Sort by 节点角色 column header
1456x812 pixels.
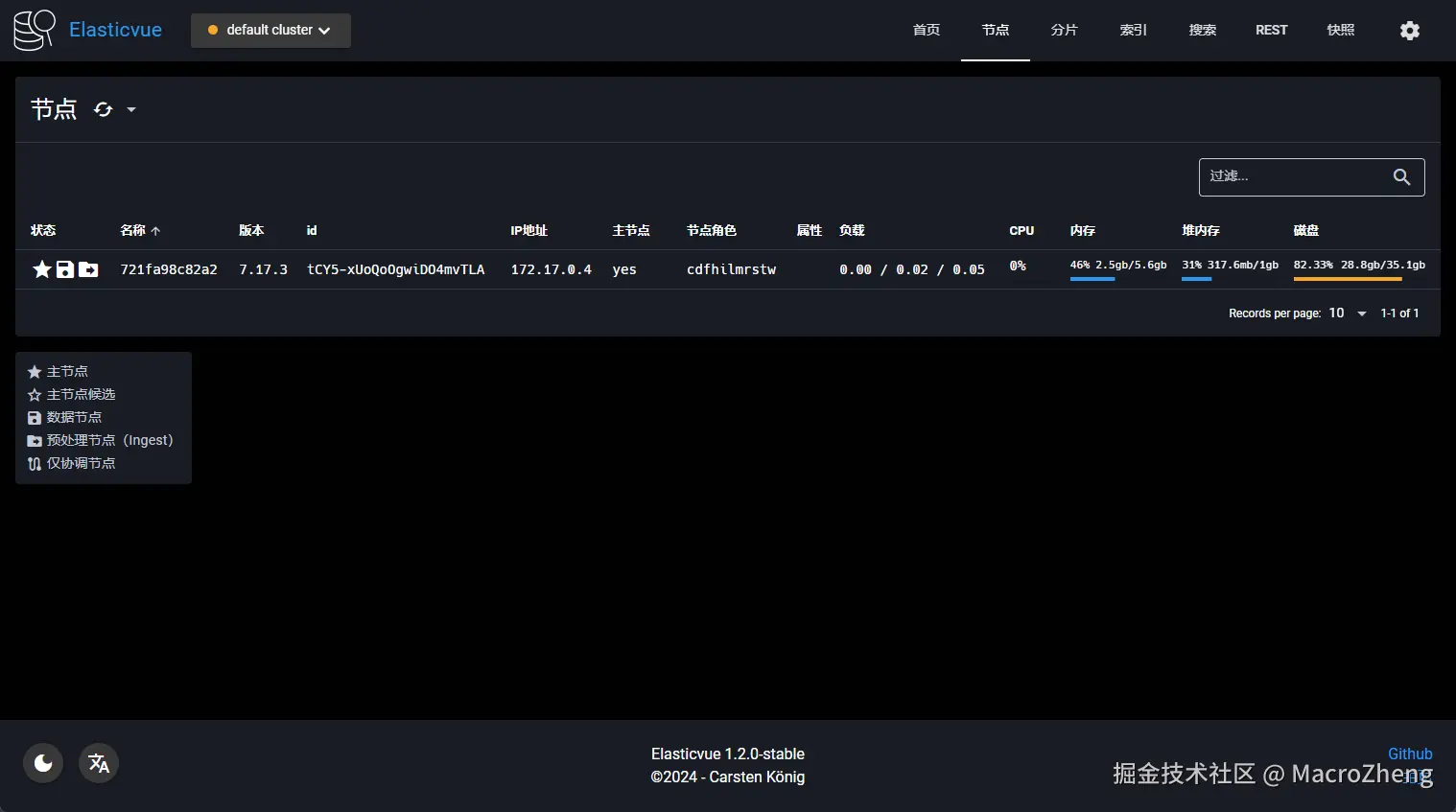coord(712,230)
